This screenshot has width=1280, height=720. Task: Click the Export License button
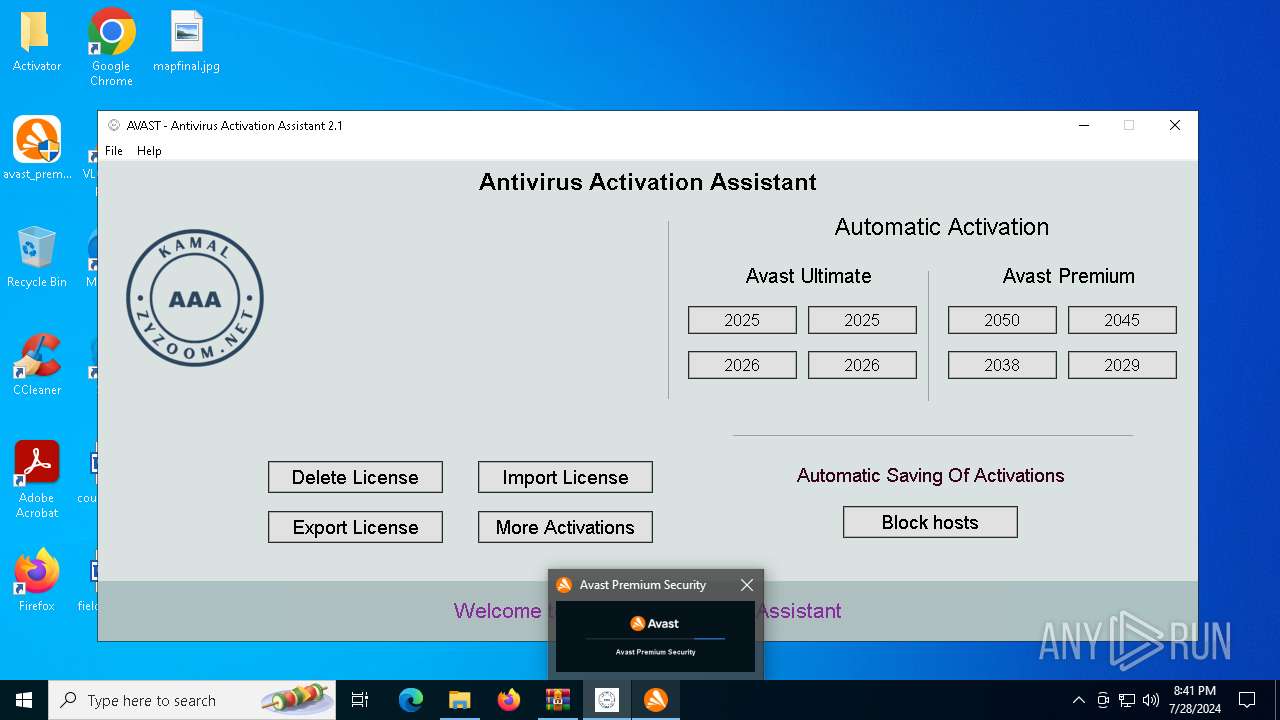click(x=355, y=527)
